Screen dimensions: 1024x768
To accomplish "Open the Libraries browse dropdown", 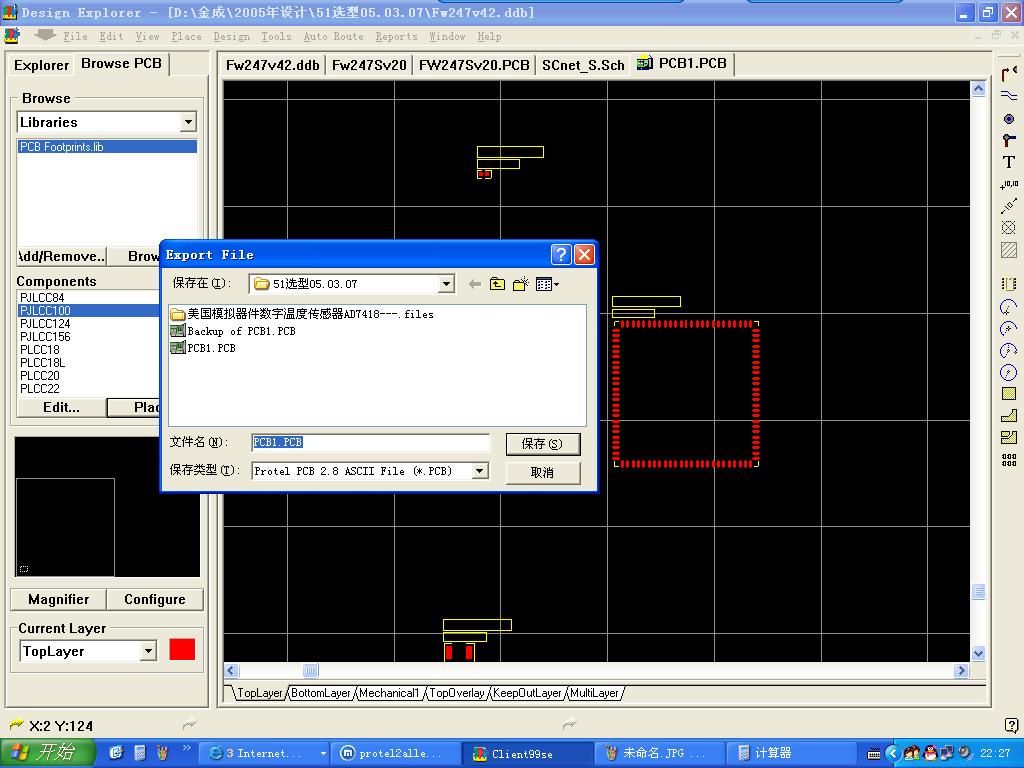I will click(188, 122).
